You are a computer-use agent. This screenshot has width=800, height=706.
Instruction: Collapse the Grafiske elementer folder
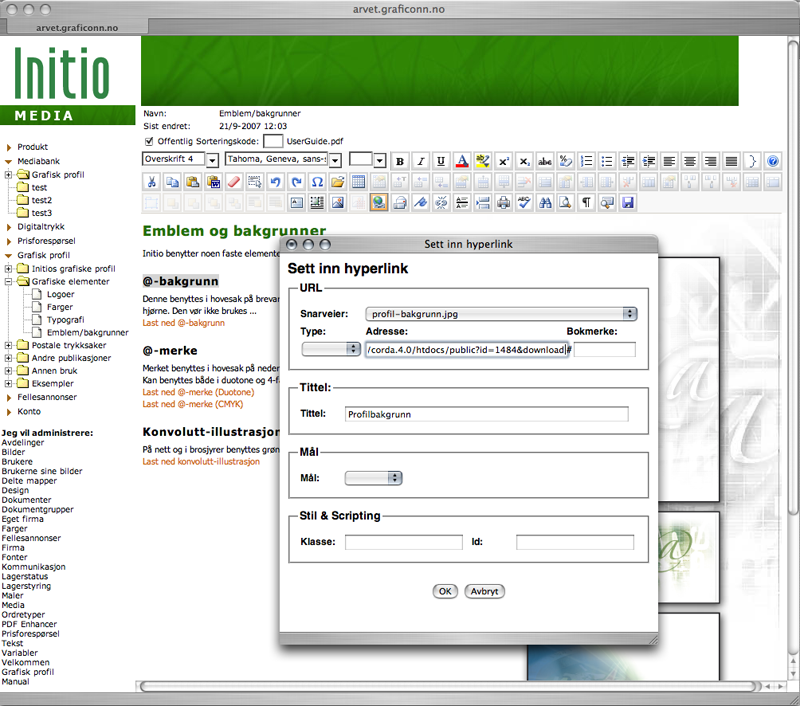[x=9, y=282]
